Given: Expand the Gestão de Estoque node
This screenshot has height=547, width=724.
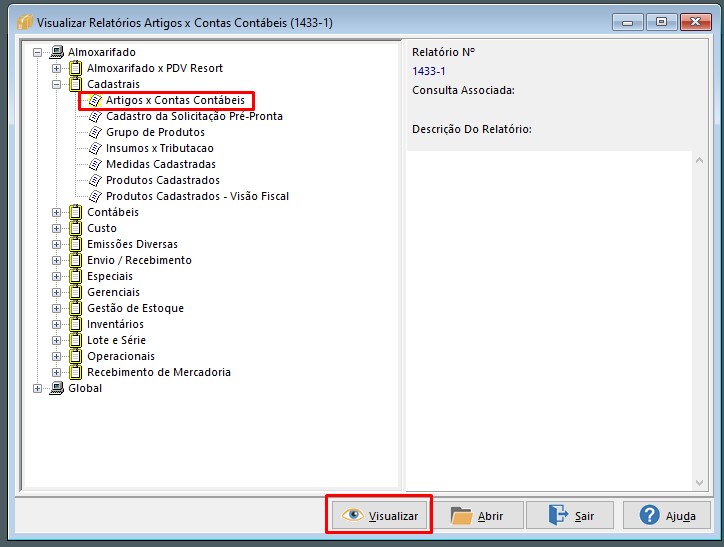Looking at the screenshot, I should tap(56, 308).
